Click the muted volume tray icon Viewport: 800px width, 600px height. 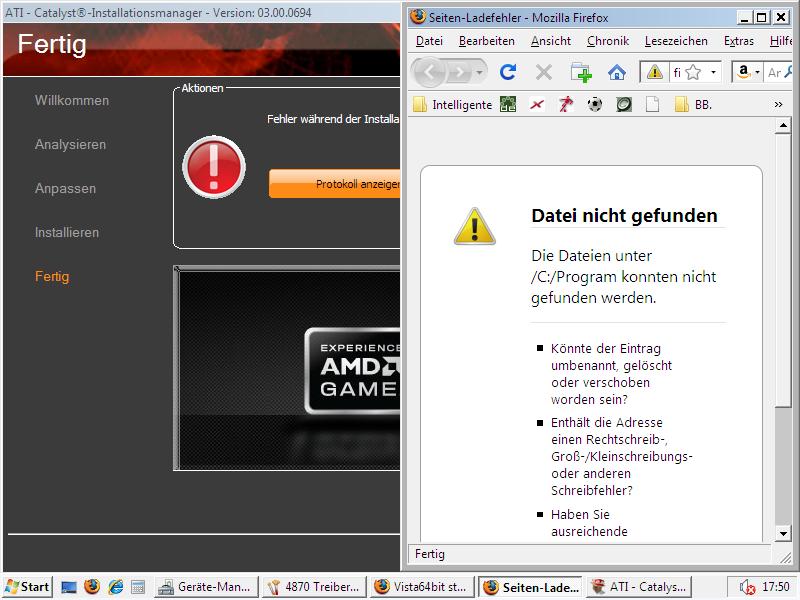coord(746,587)
